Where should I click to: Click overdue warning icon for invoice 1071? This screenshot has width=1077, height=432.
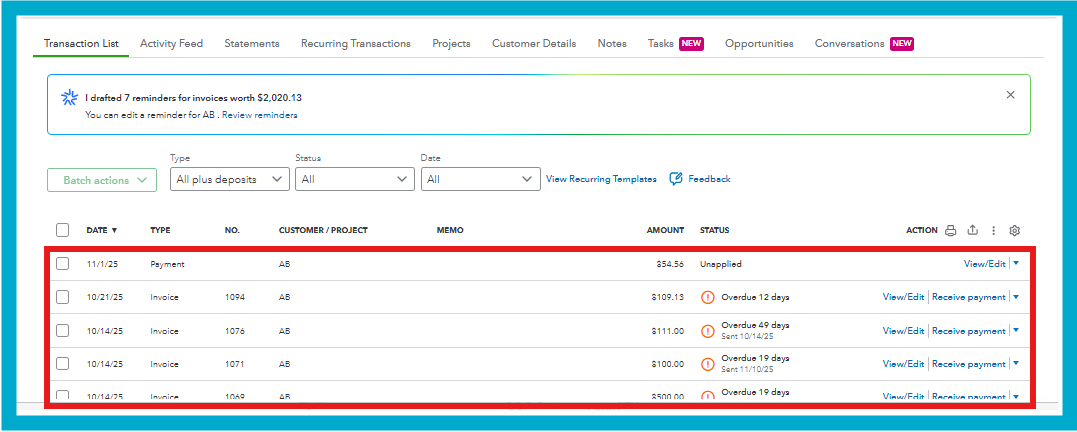[x=707, y=364]
